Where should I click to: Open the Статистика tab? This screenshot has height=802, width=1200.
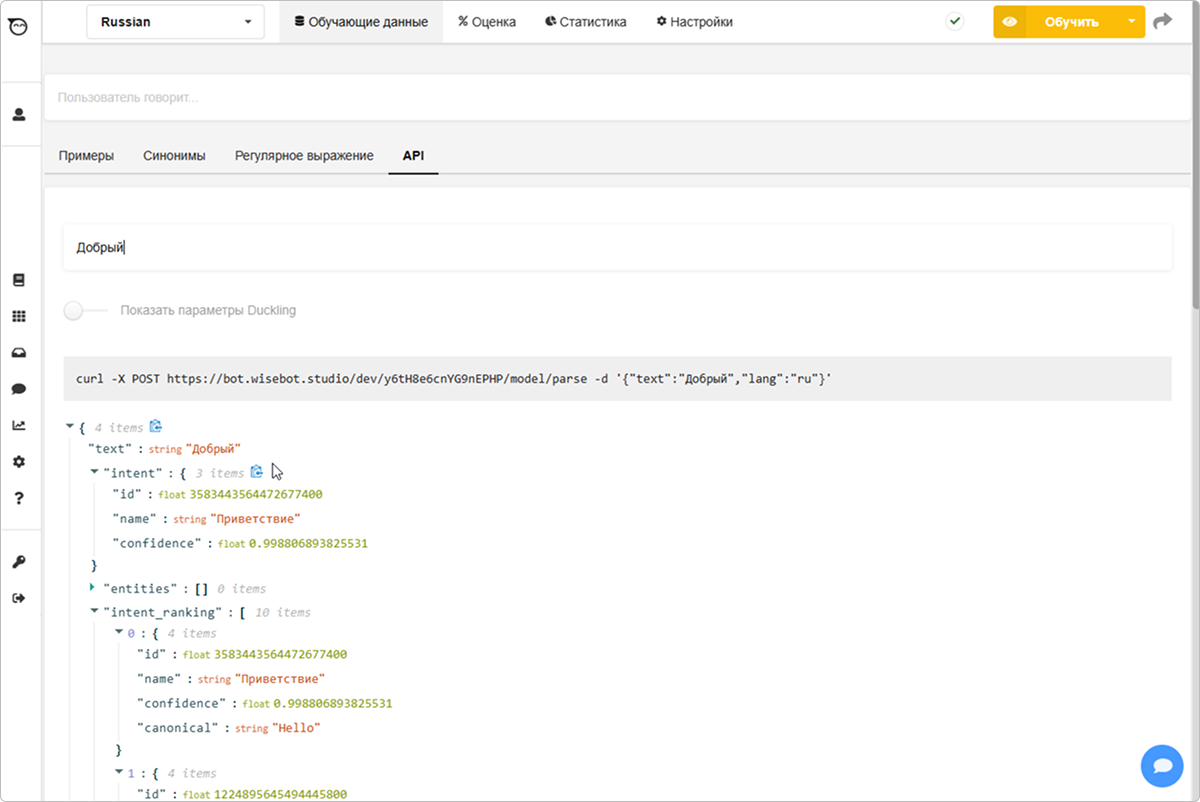tap(586, 22)
